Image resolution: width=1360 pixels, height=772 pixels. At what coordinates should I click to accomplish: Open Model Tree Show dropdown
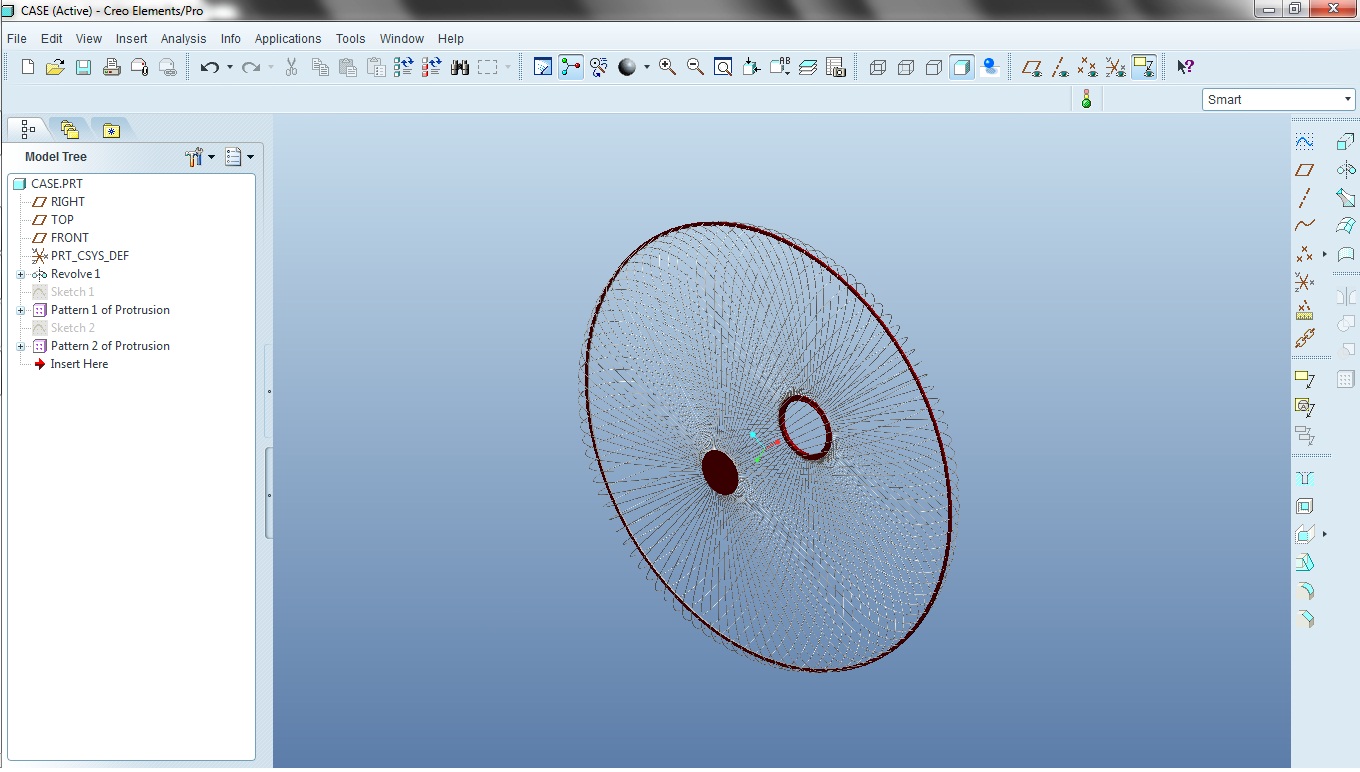coord(239,157)
